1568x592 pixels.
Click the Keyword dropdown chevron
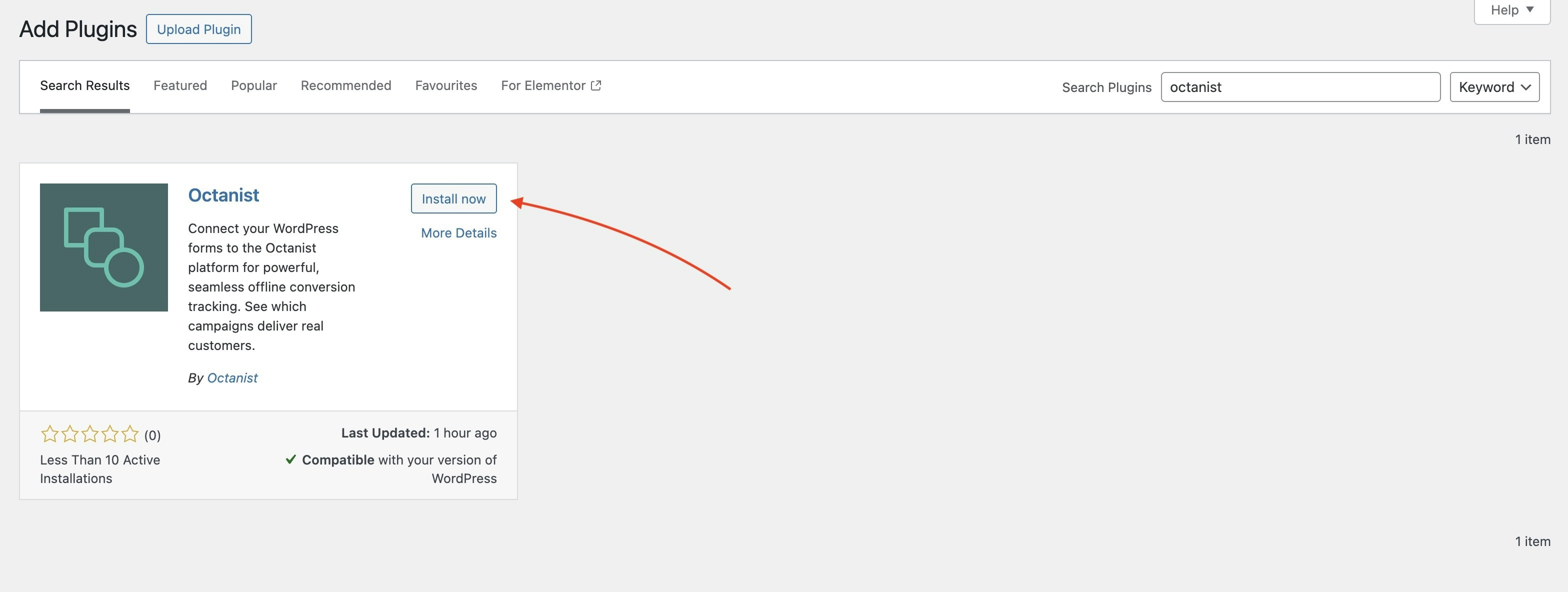tap(1526, 87)
